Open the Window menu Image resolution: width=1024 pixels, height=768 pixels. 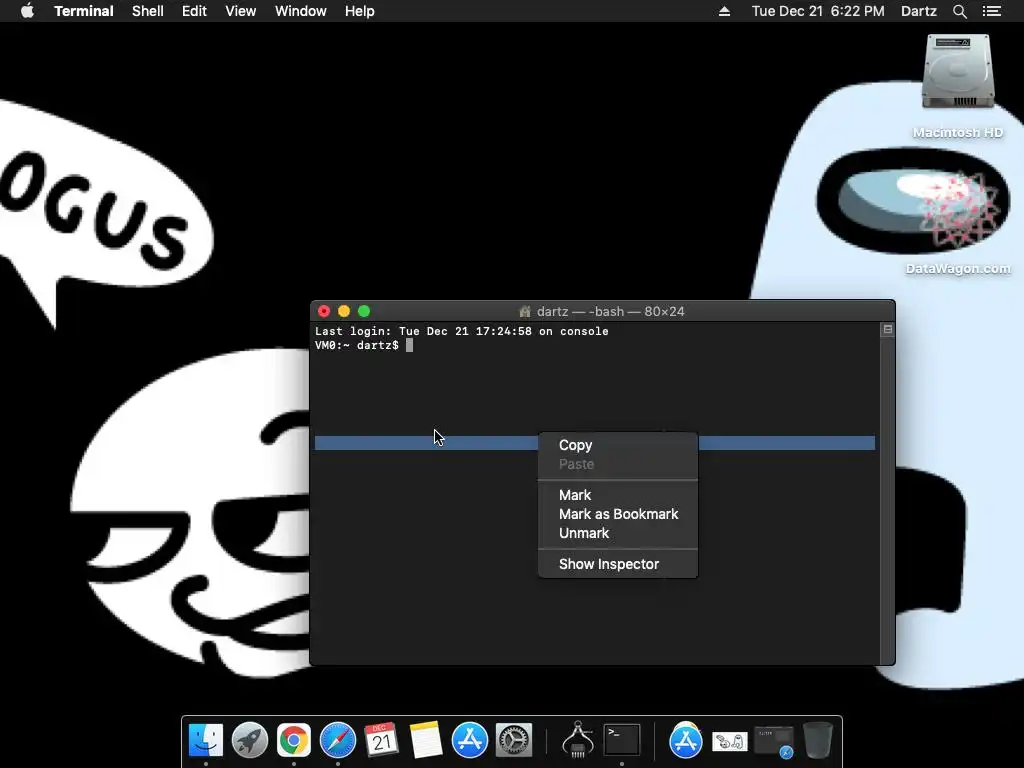(x=300, y=11)
